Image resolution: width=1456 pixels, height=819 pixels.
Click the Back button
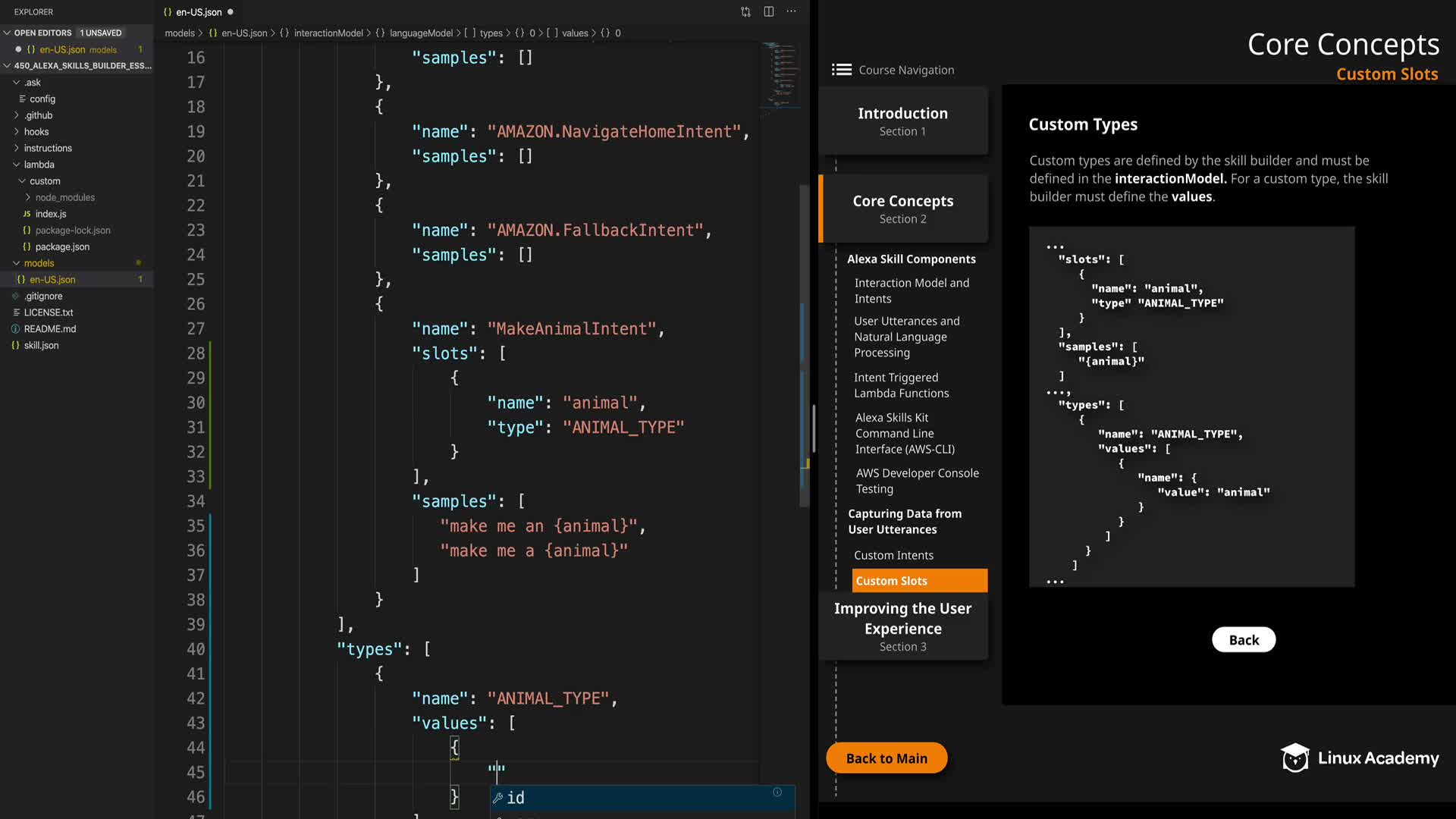point(1243,640)
